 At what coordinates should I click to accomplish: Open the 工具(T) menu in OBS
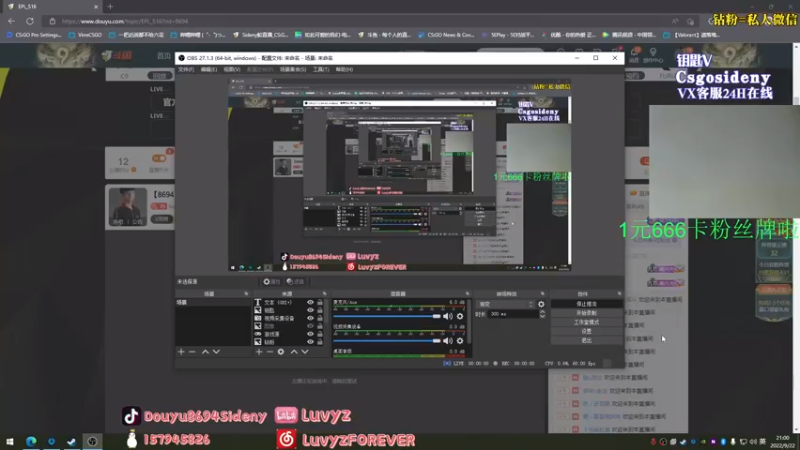coord(321,69)
